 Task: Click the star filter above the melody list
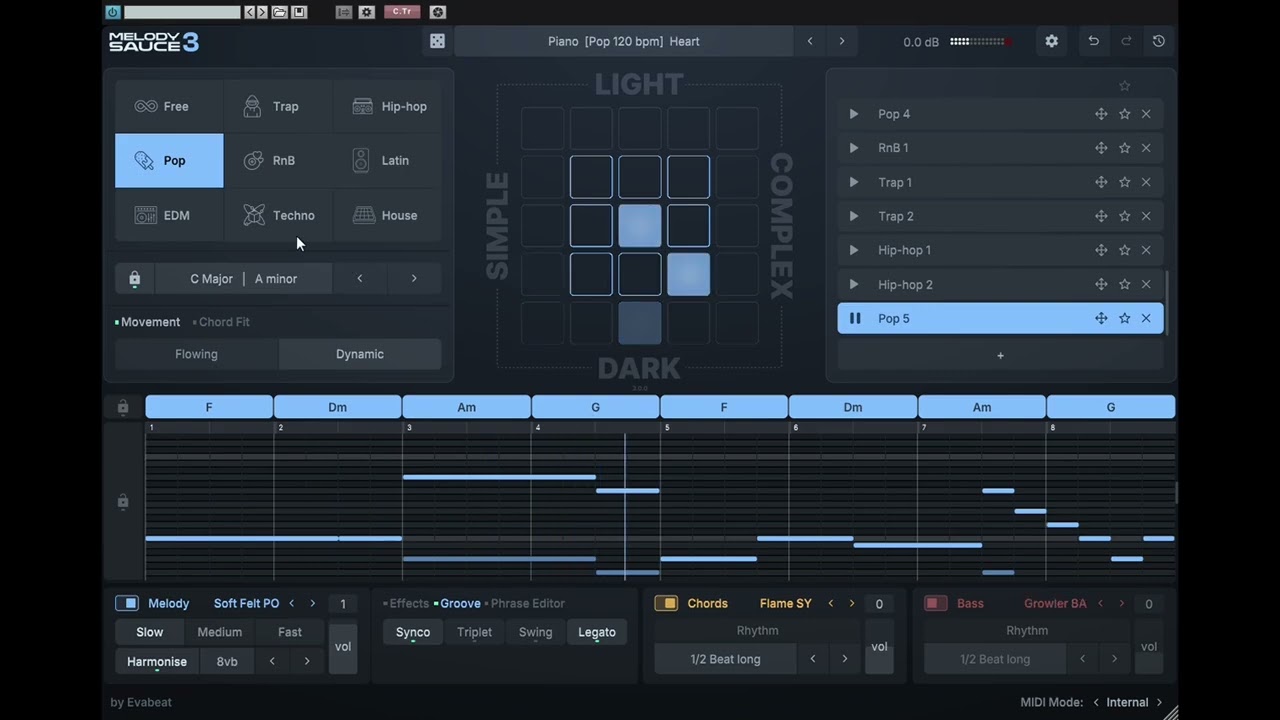point(1124,86)
